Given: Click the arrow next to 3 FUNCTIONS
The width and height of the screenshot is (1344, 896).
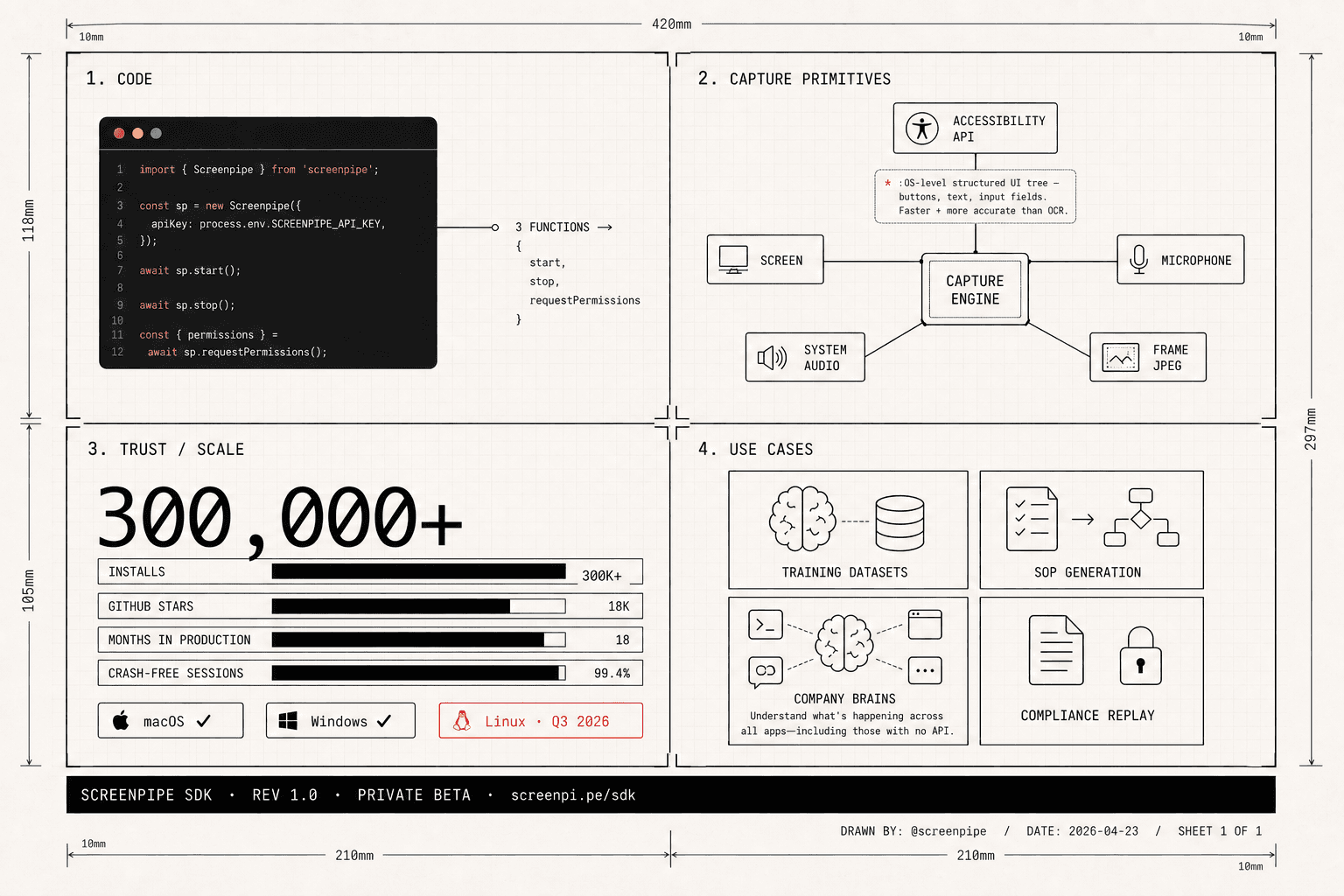Looking at the screenshot, I should 605,227.
